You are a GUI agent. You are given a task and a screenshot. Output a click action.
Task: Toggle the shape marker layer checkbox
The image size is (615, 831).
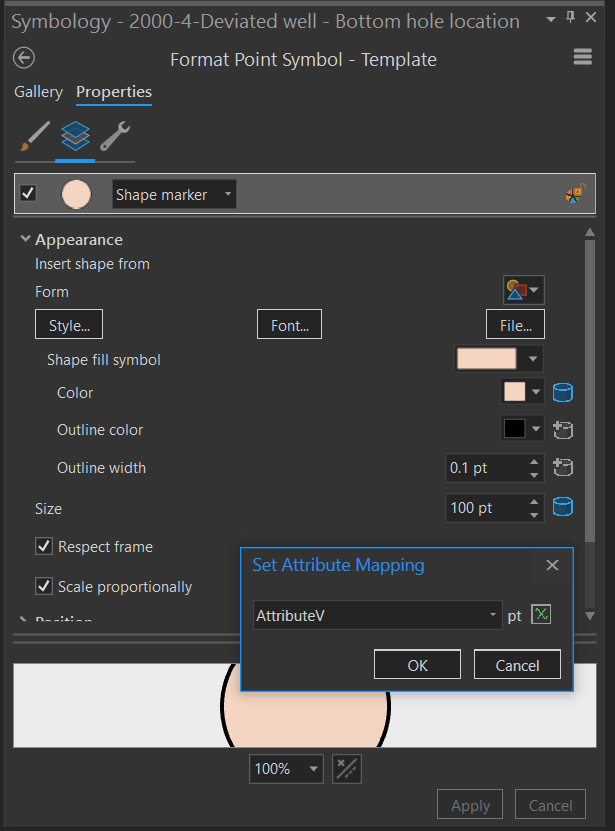tap(28, 192)
